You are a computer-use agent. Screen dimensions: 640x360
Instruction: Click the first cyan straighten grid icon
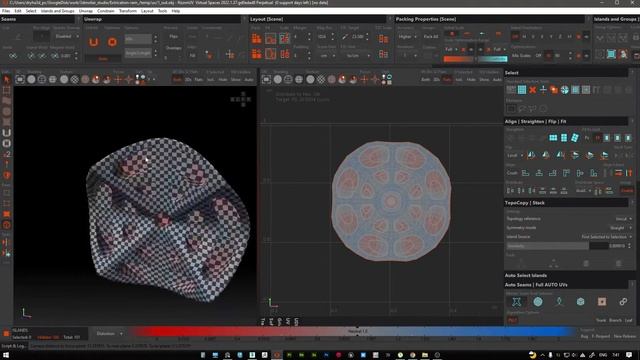(553, 138)
